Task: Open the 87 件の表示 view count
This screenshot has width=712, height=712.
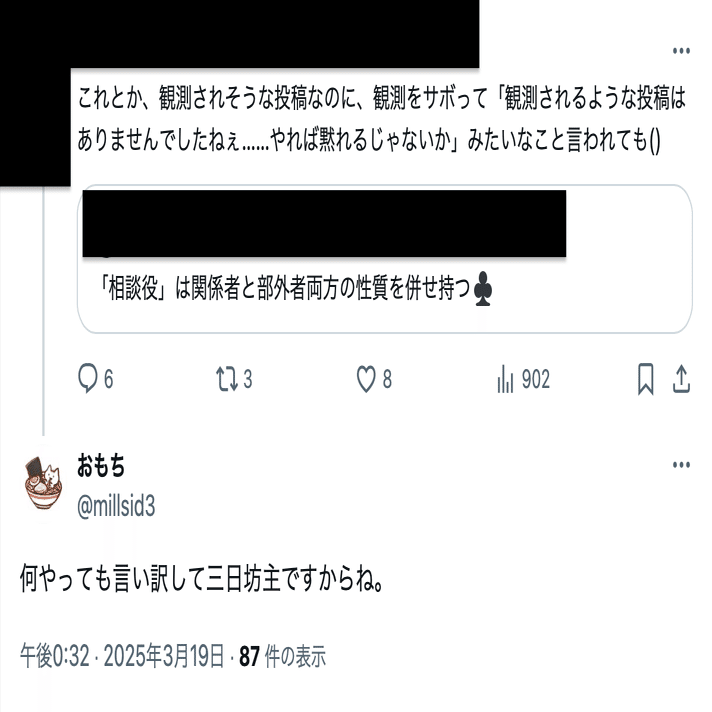Action: pyautogui.click(x=282, y=656)
